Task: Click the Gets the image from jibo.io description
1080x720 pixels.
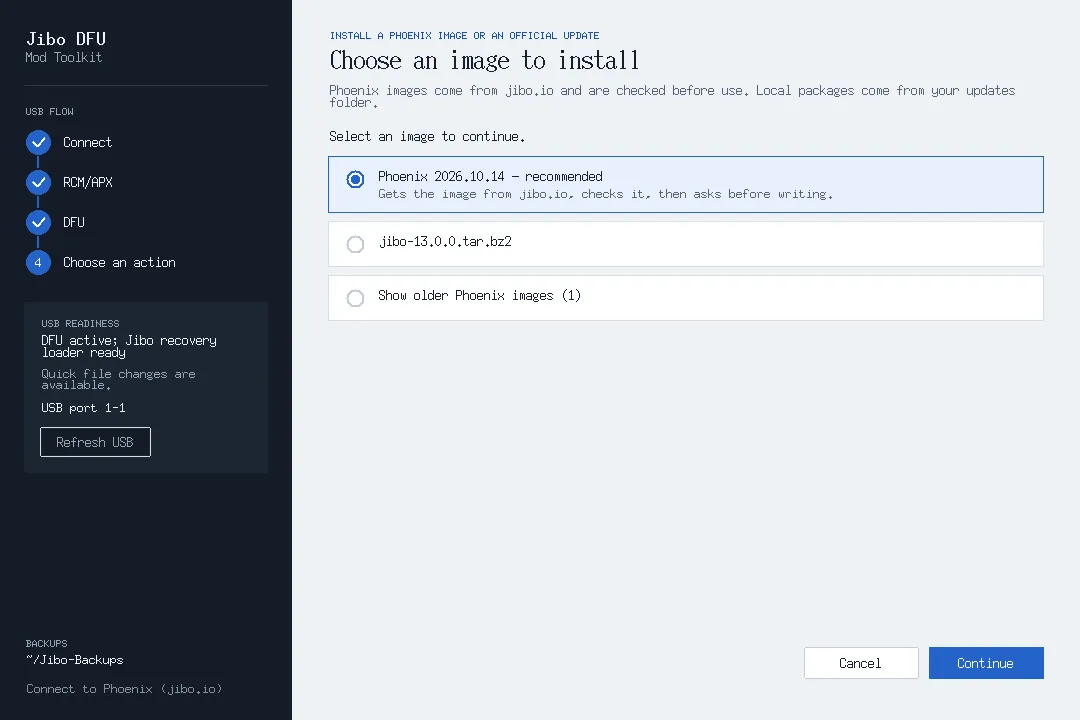Action: [x=605, y=194]
